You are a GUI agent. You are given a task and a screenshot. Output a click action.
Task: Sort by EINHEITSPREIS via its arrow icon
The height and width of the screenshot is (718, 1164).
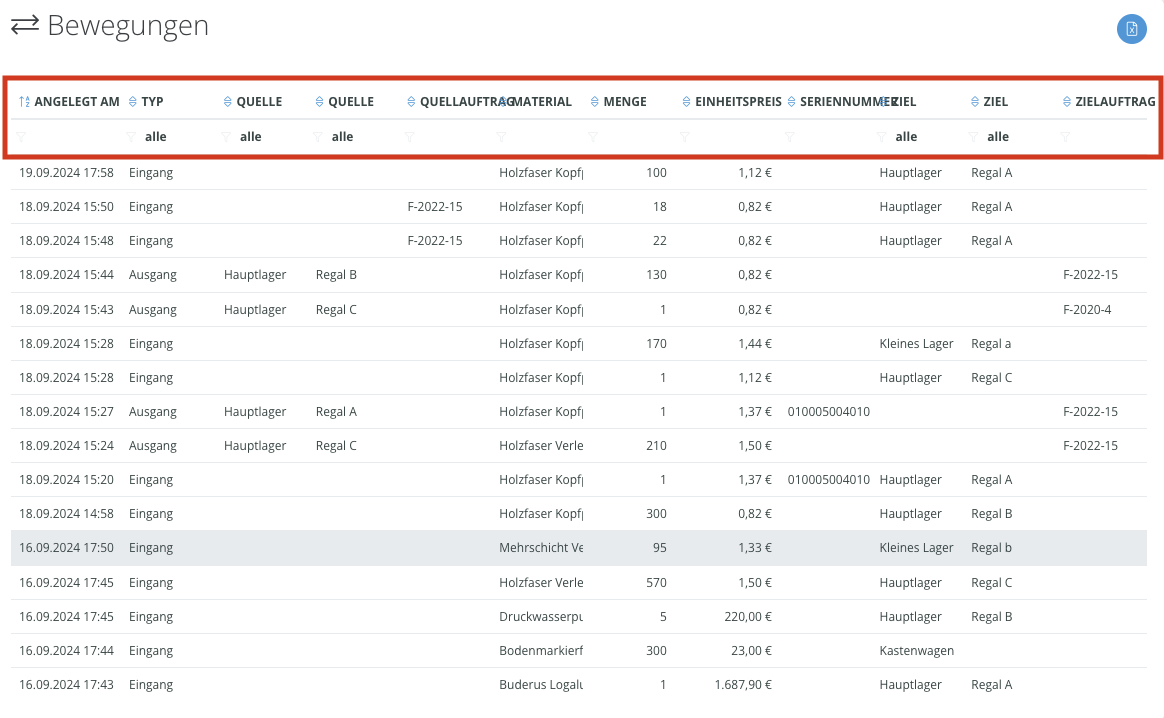pos(687,102)
